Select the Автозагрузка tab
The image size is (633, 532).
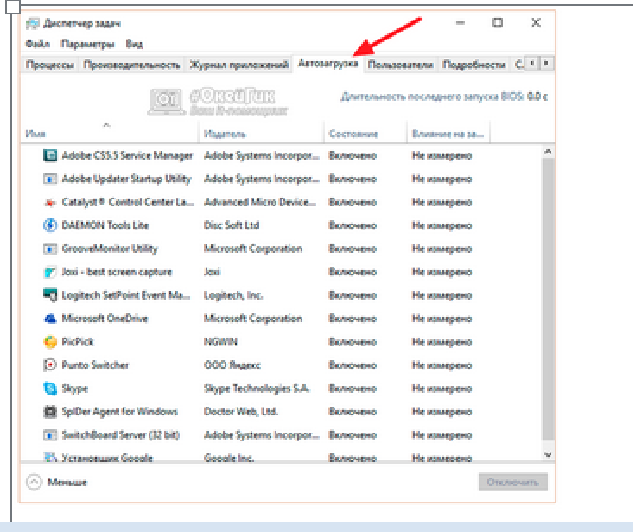click(328, 63)
